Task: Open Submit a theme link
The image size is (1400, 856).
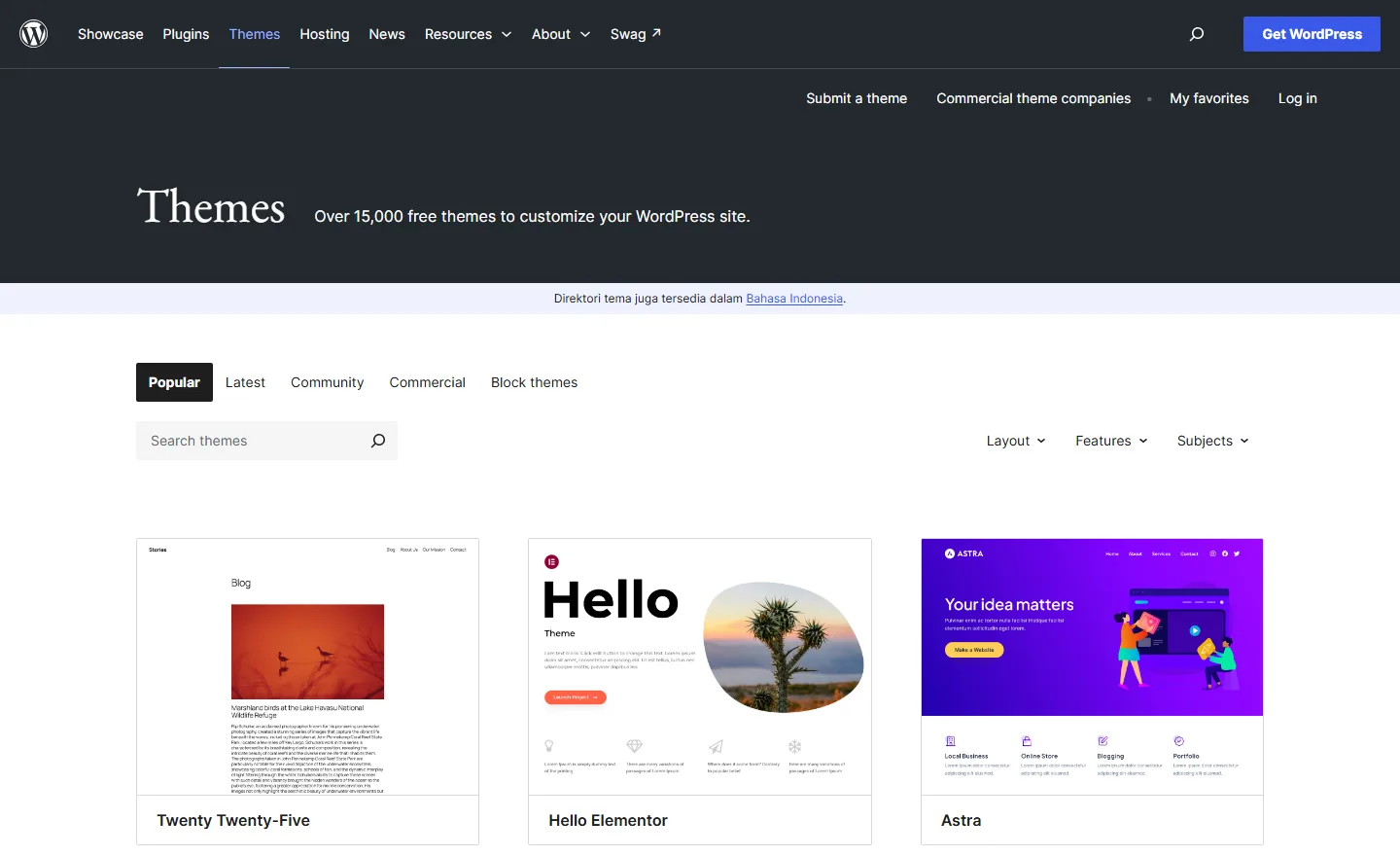Action: click(x=857, y=98)
